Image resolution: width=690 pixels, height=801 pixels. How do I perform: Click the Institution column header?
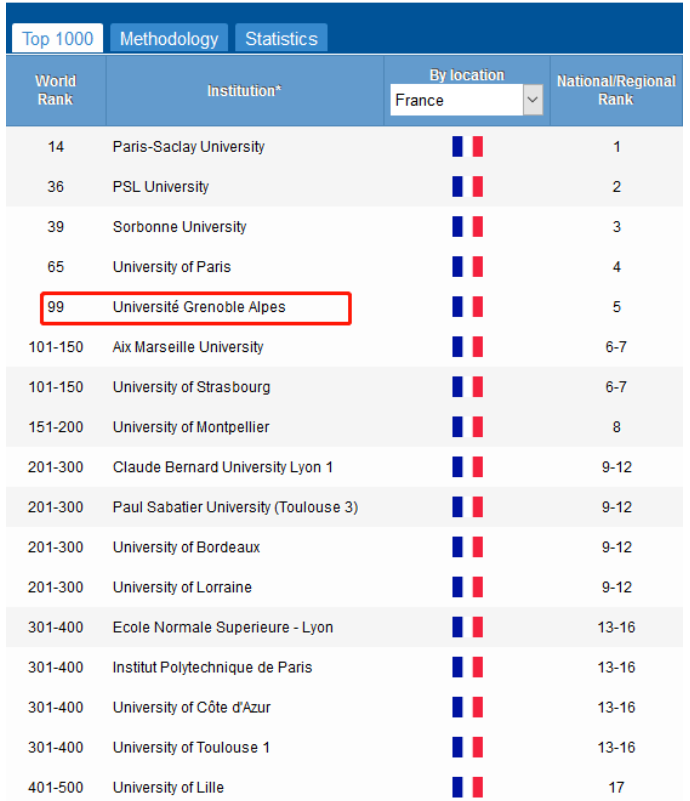click(244, 90)
